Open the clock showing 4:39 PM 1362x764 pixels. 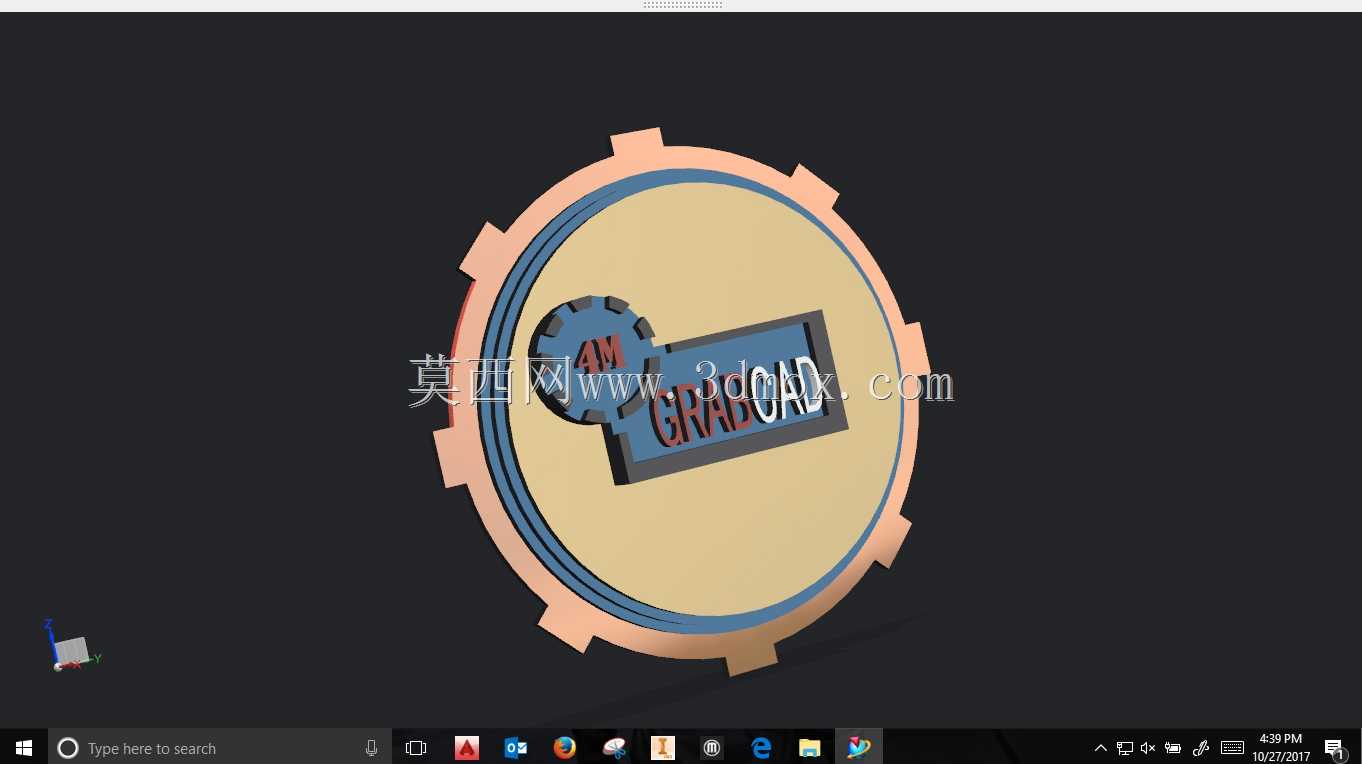[1281, 747]
